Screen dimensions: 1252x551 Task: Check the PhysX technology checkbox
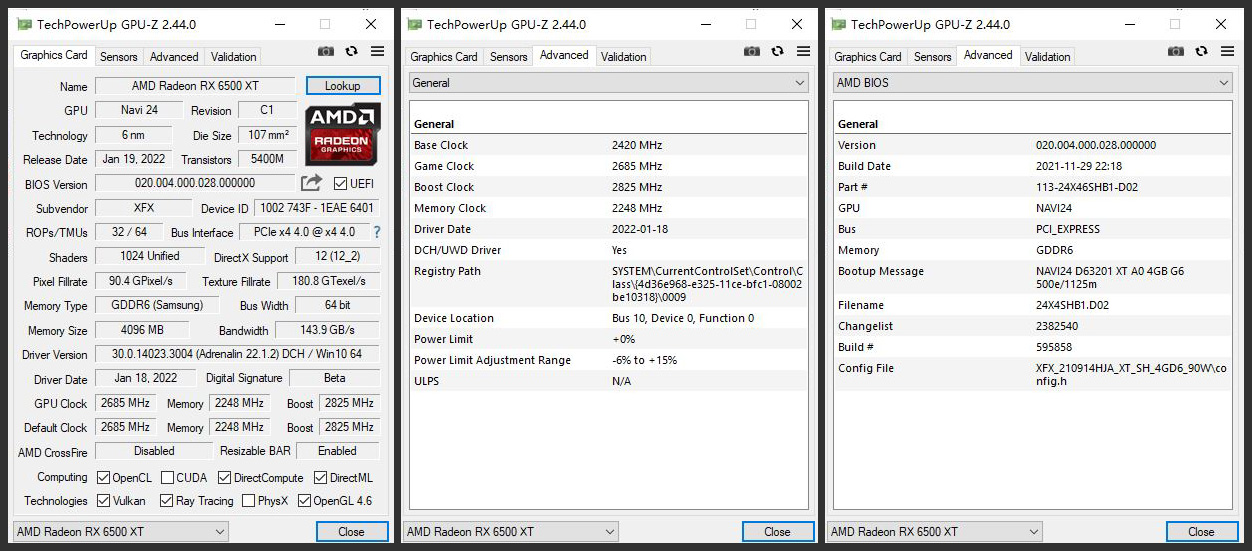pyautogui.click(x=248, y=501)
